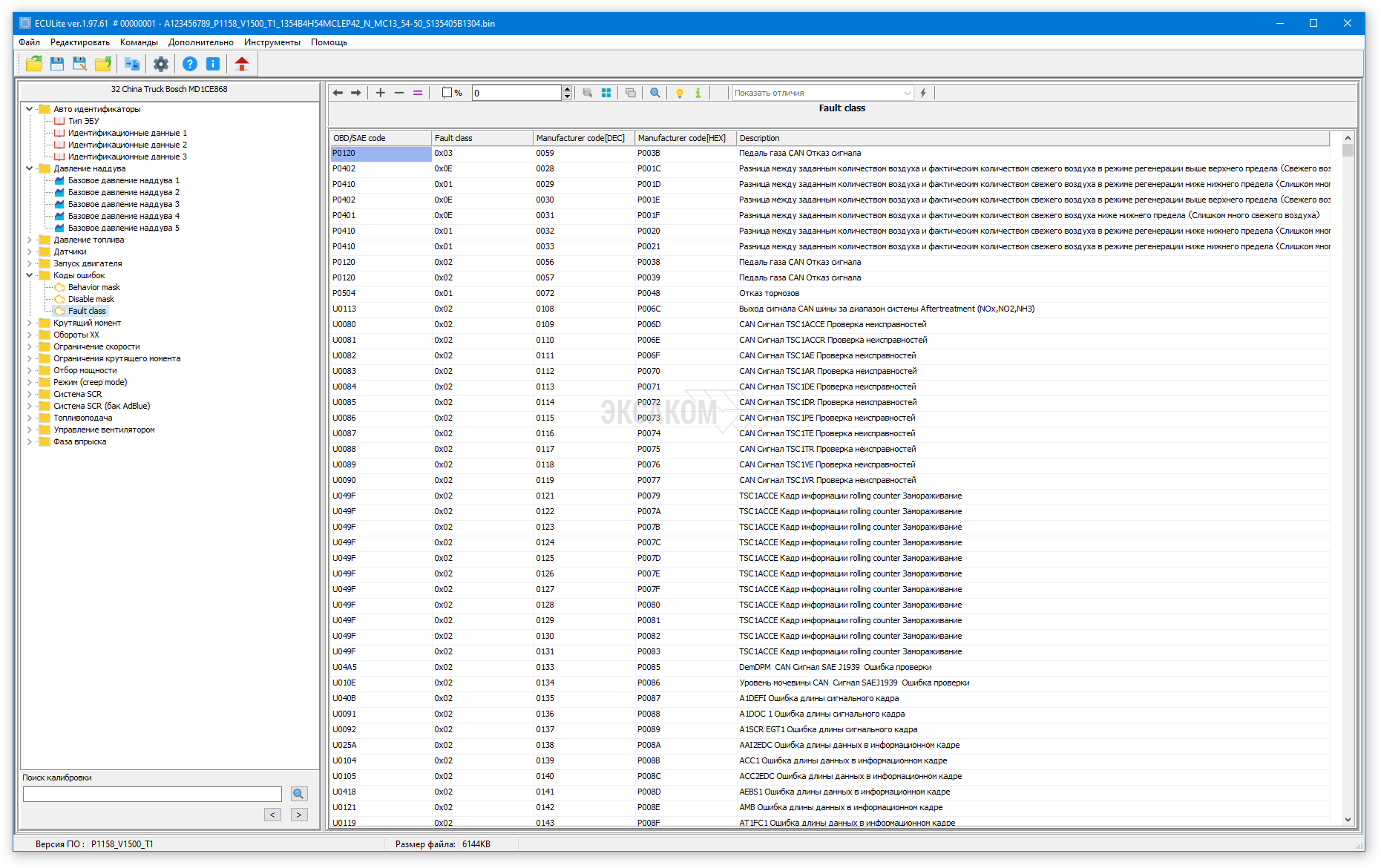This screenshot has height=868, width=1381.
Task: Open the 'Инструменты' menu
Action: click(x=272, y=42)
